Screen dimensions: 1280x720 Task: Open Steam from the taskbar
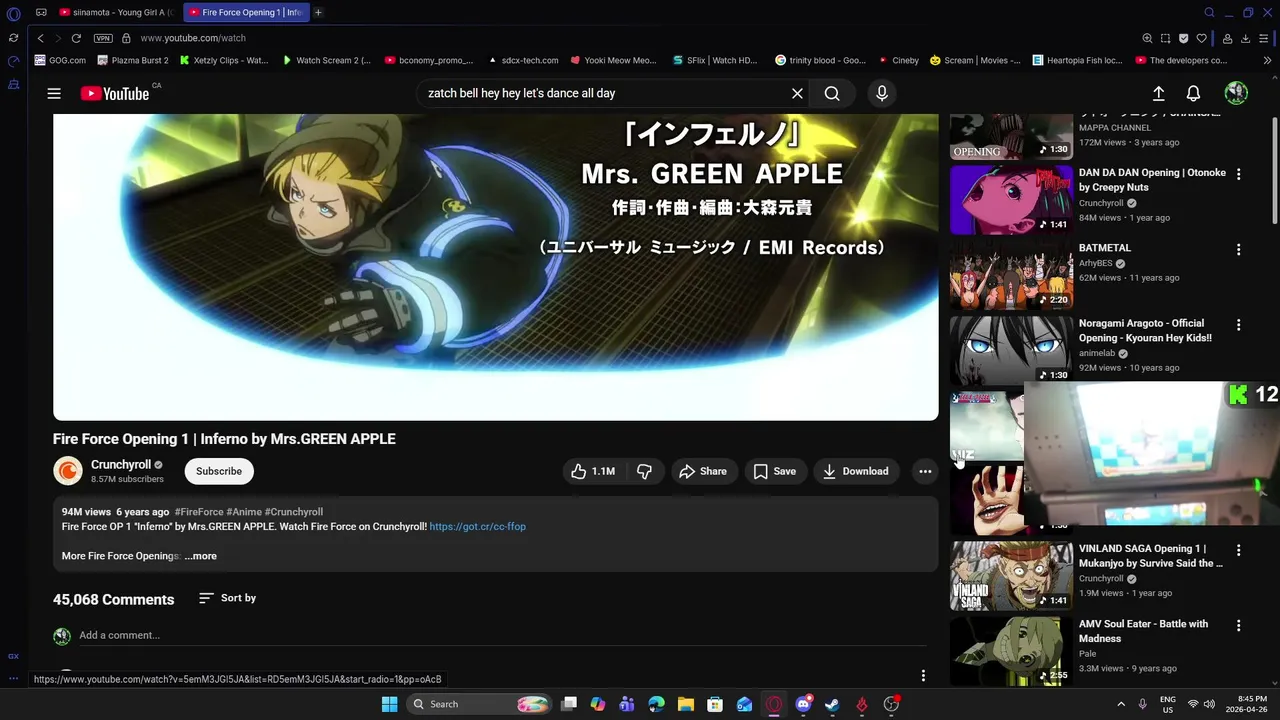click(x=832, y=704)
